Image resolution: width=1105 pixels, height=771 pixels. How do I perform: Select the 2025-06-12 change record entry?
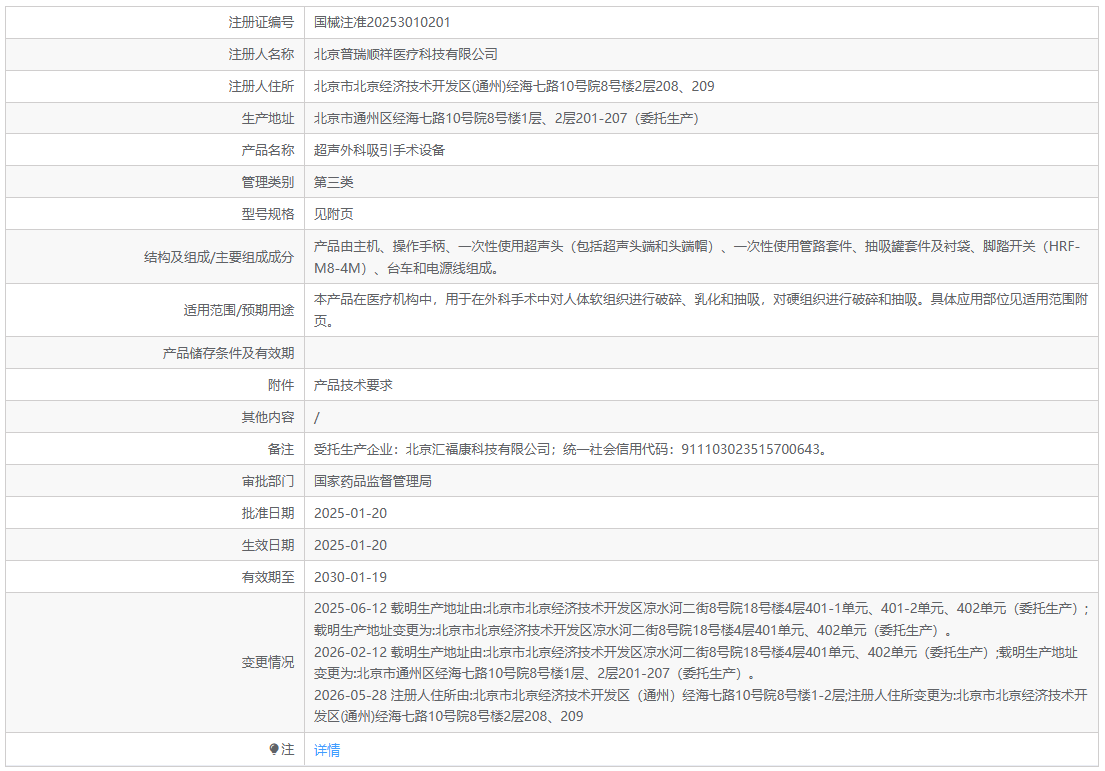click(x=702, y=619)
